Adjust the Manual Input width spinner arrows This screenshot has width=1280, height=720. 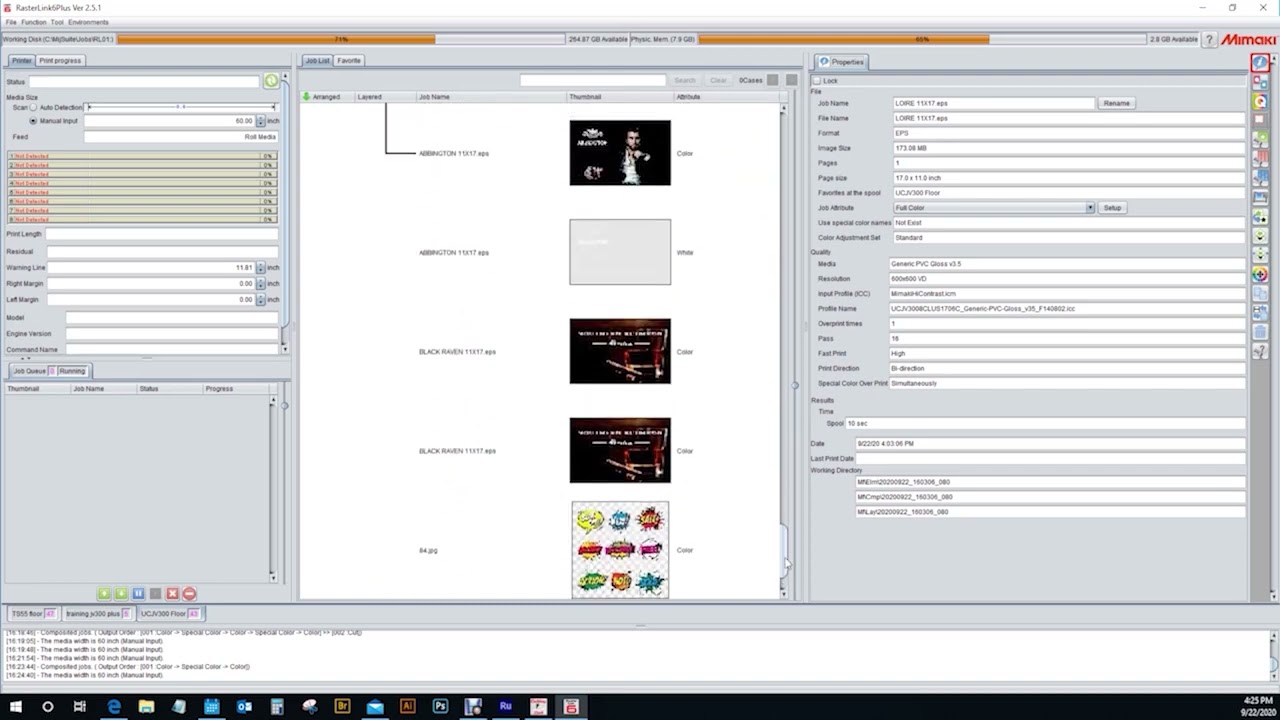click(x=260, y=121)
